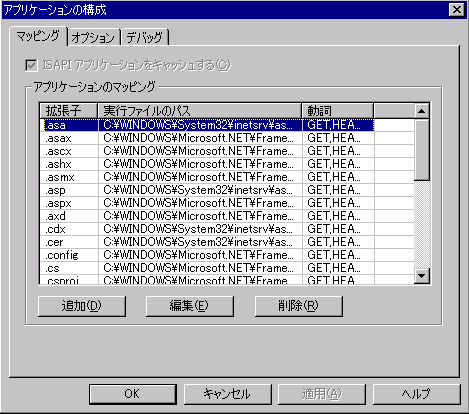The width and height of the screenshot is (469, 414).
Task: Click the 動詞 column header
Action: 337,111
